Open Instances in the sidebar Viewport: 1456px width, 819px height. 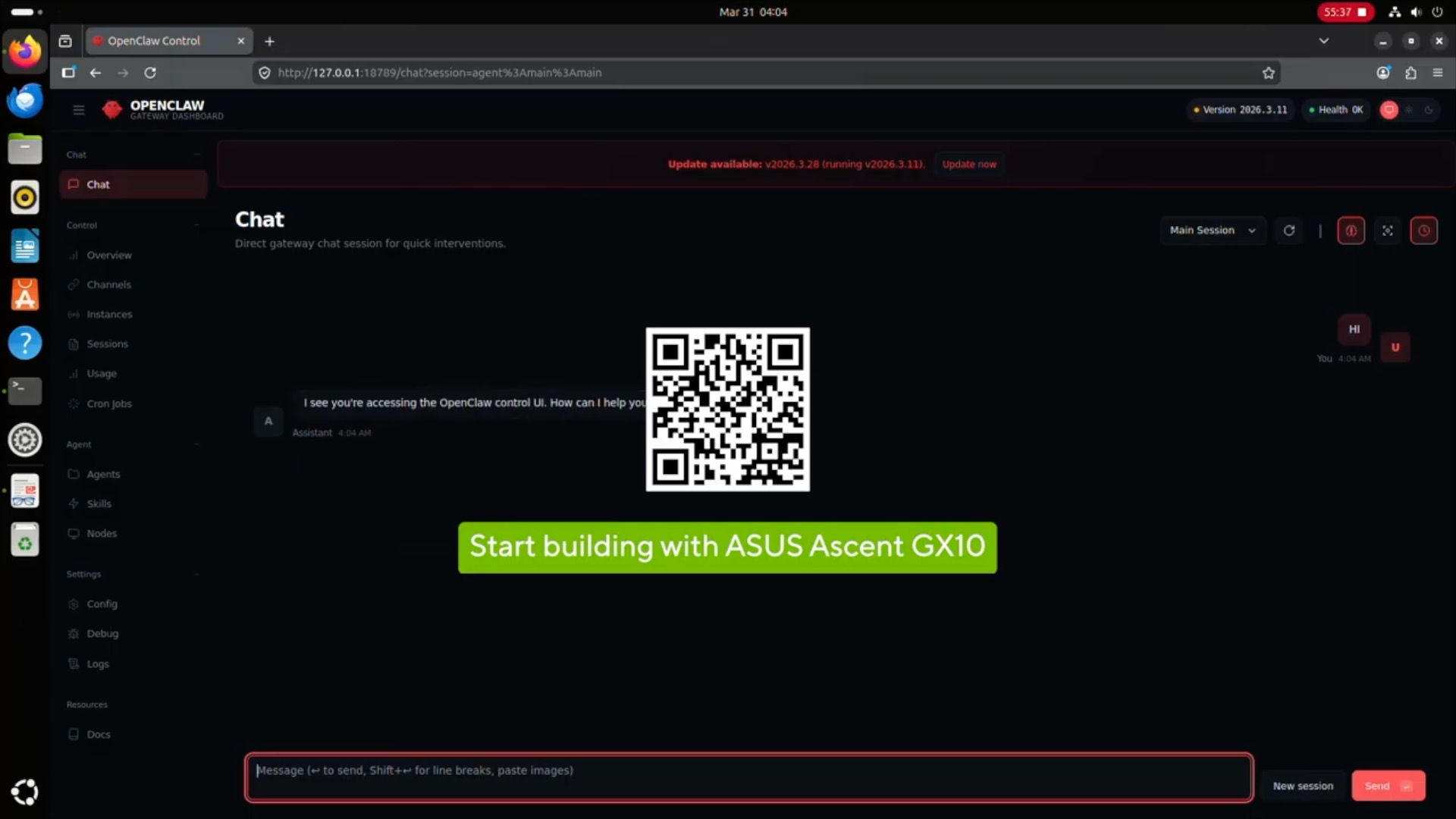coord(133,314)
